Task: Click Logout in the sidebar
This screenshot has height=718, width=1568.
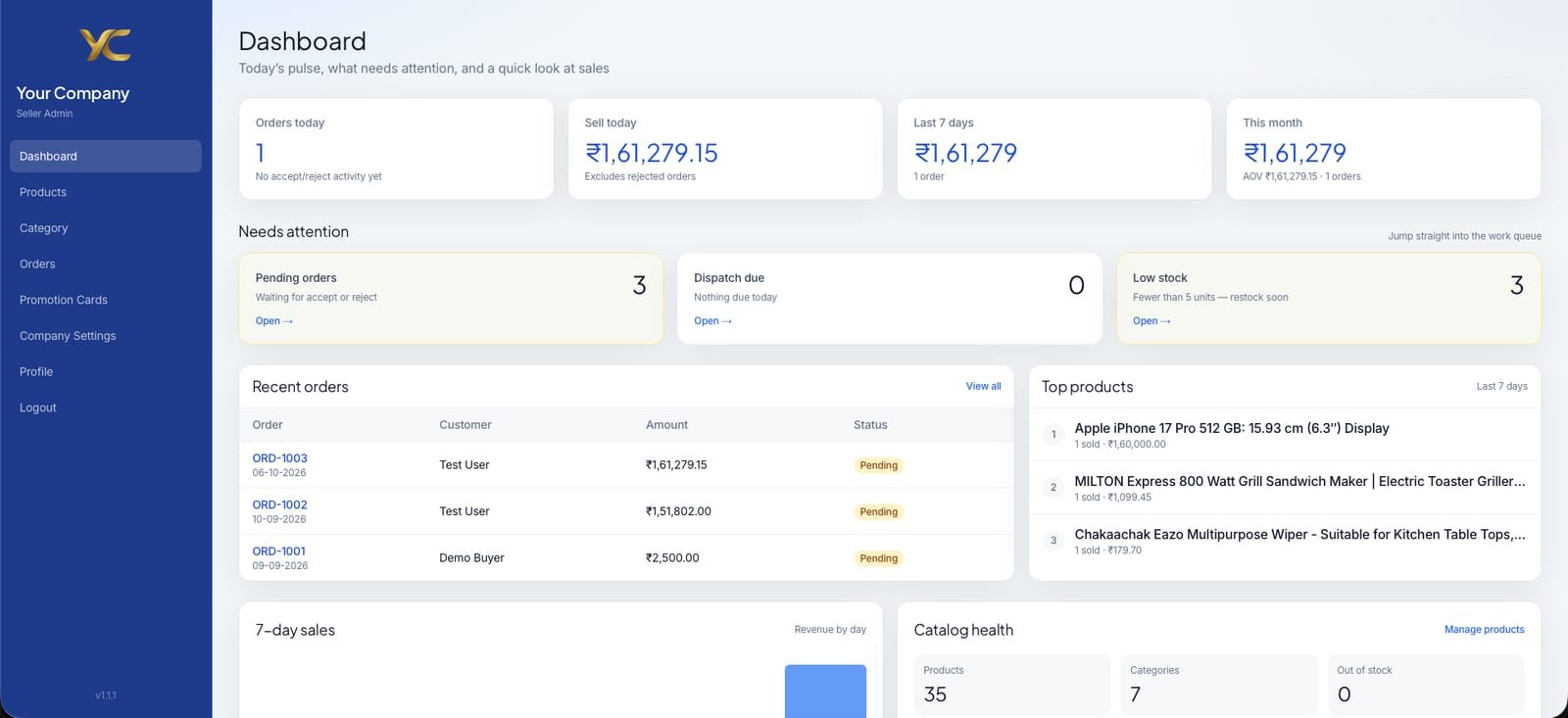Action: coord(106,407)
